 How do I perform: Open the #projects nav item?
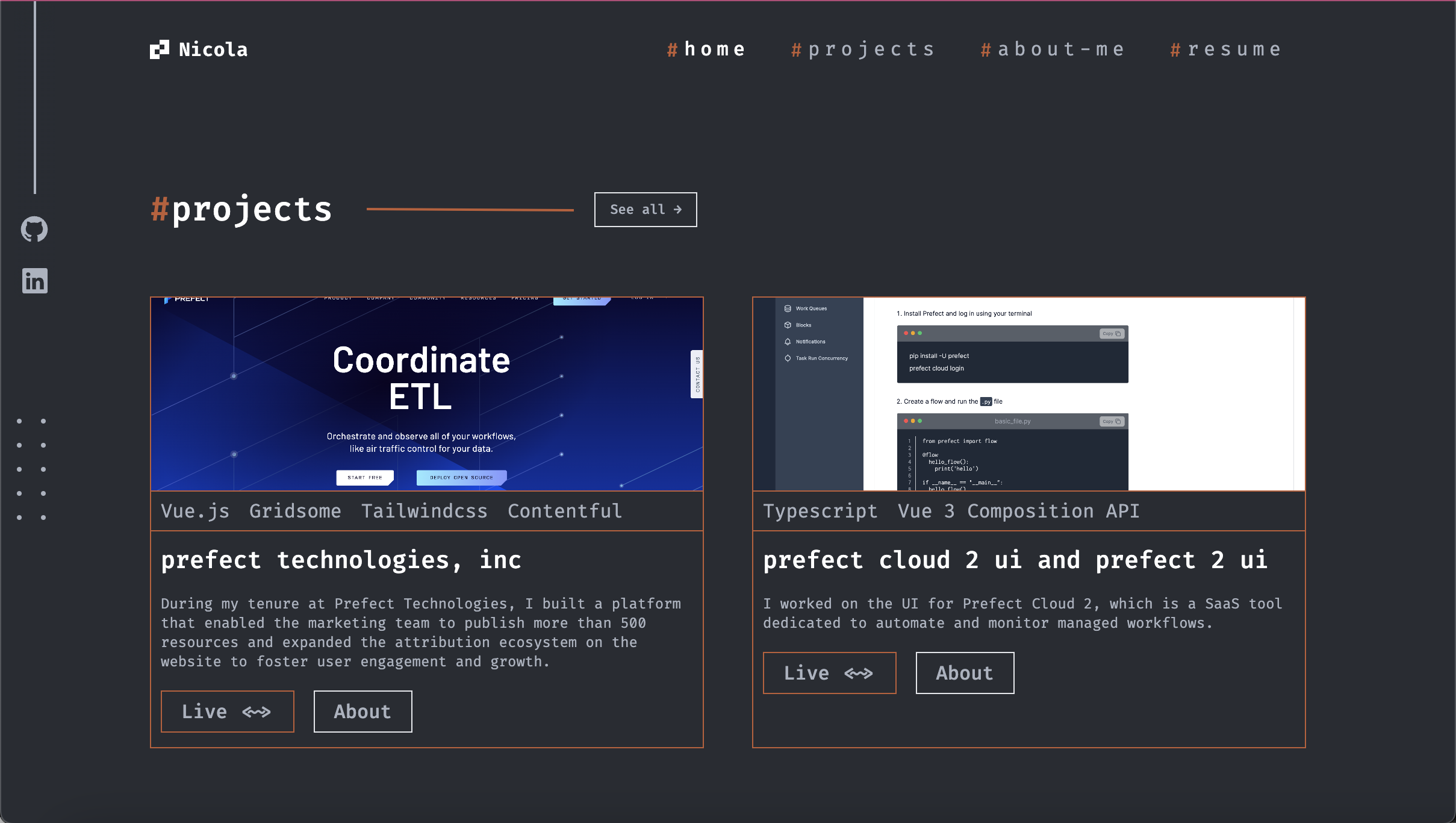tap(863, 49)
